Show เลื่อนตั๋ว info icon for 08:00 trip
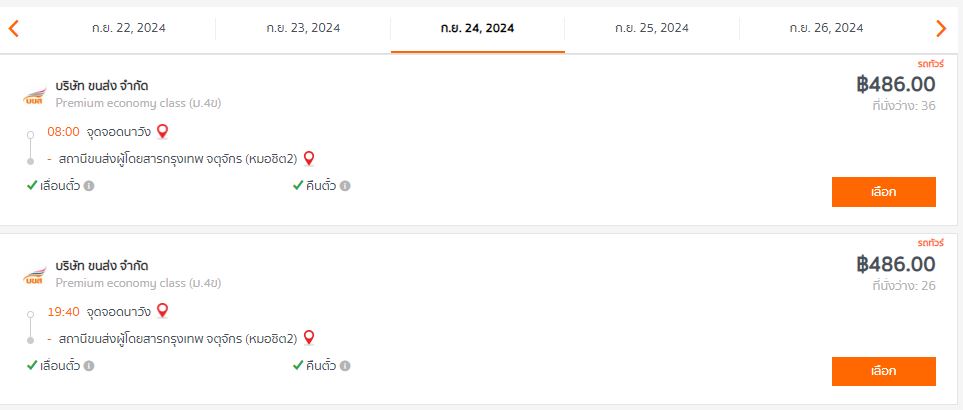 click(89, 186)
